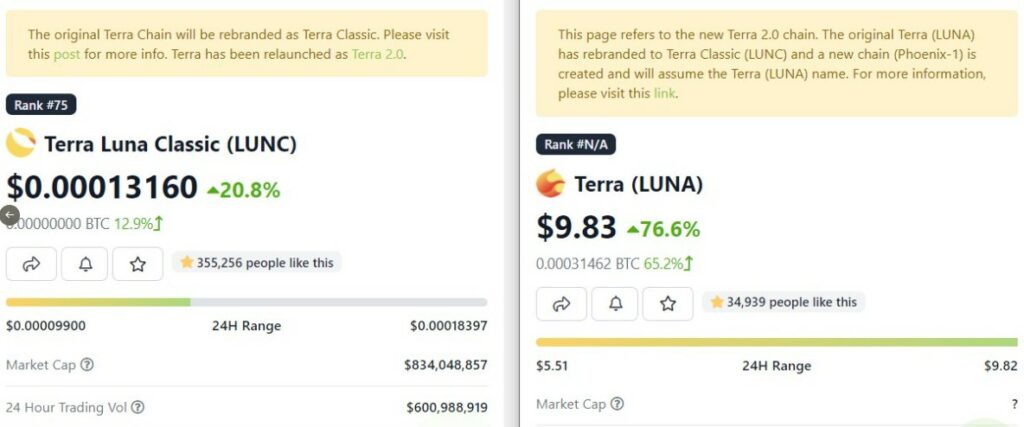Follow the "link" in the Terra 2.0 chain notice
This screenshot has height=427, width=1024.
click(x=665, y=93)
